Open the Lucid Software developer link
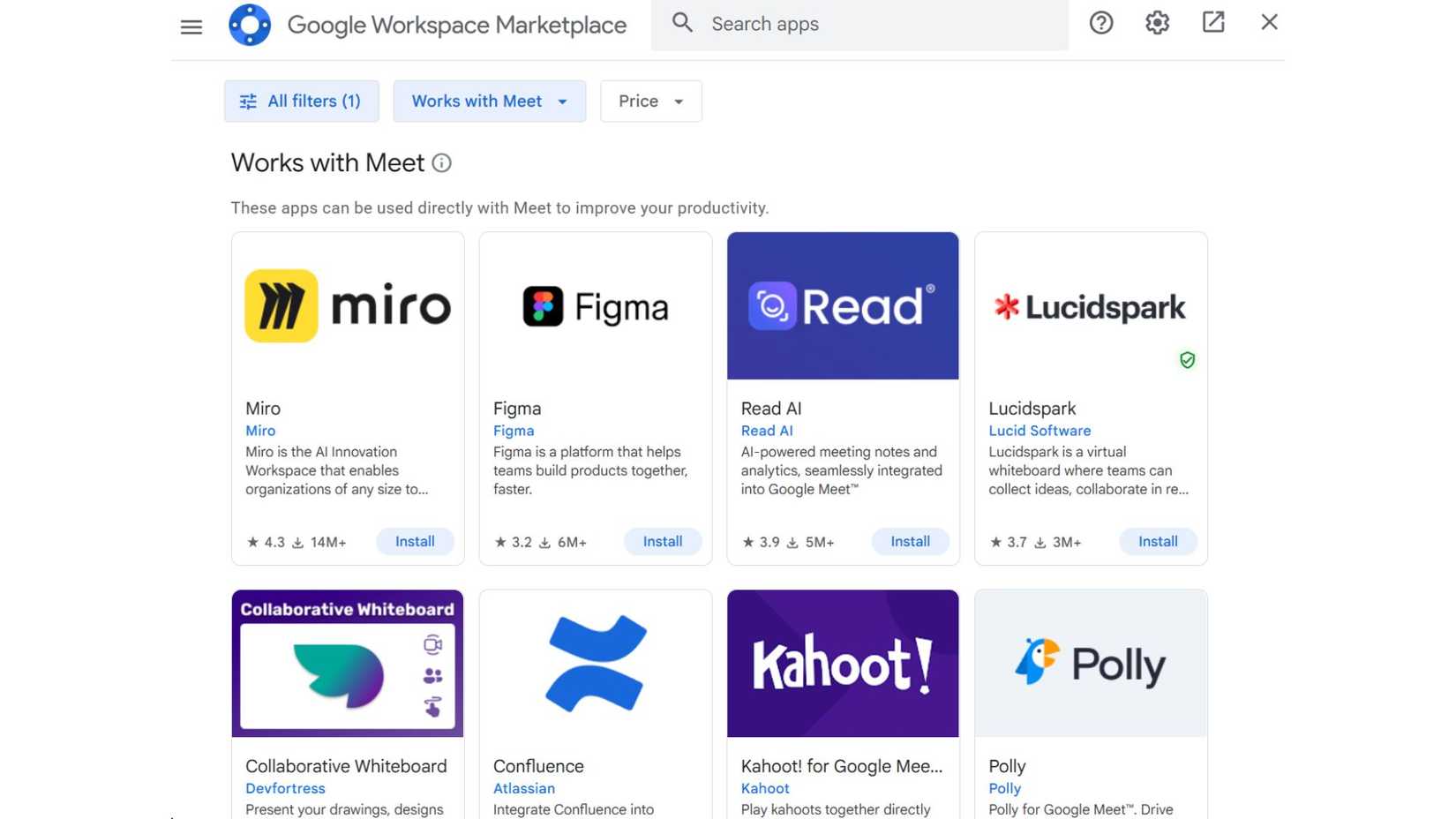The height and width of the screenshot is (819, 1456). [1039, 431]
